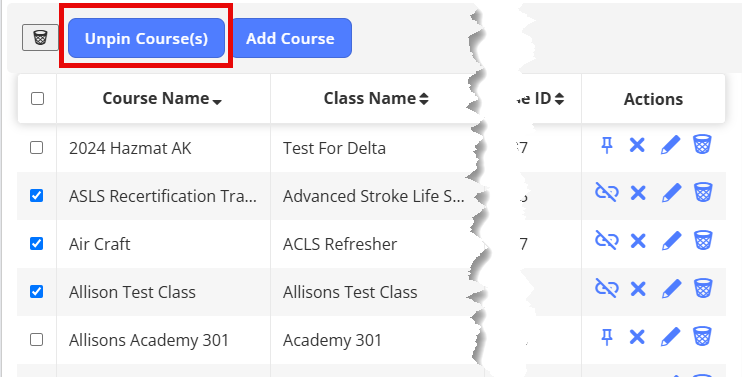
Task: Unpin the Air Craft course row
Action: [x=607, y=241]
